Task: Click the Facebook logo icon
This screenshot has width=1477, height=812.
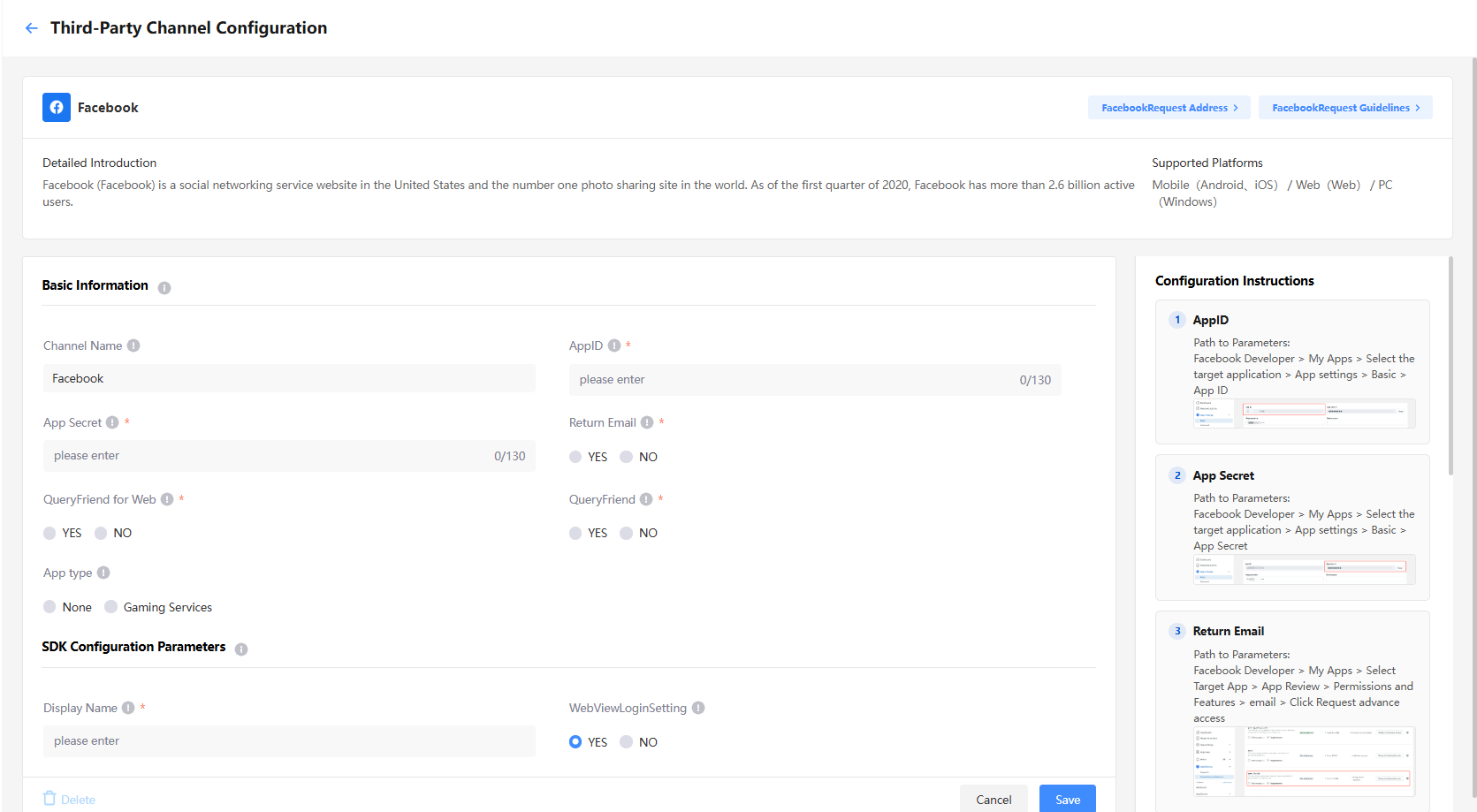Action: pyautogui.click(x=57, y=107)
